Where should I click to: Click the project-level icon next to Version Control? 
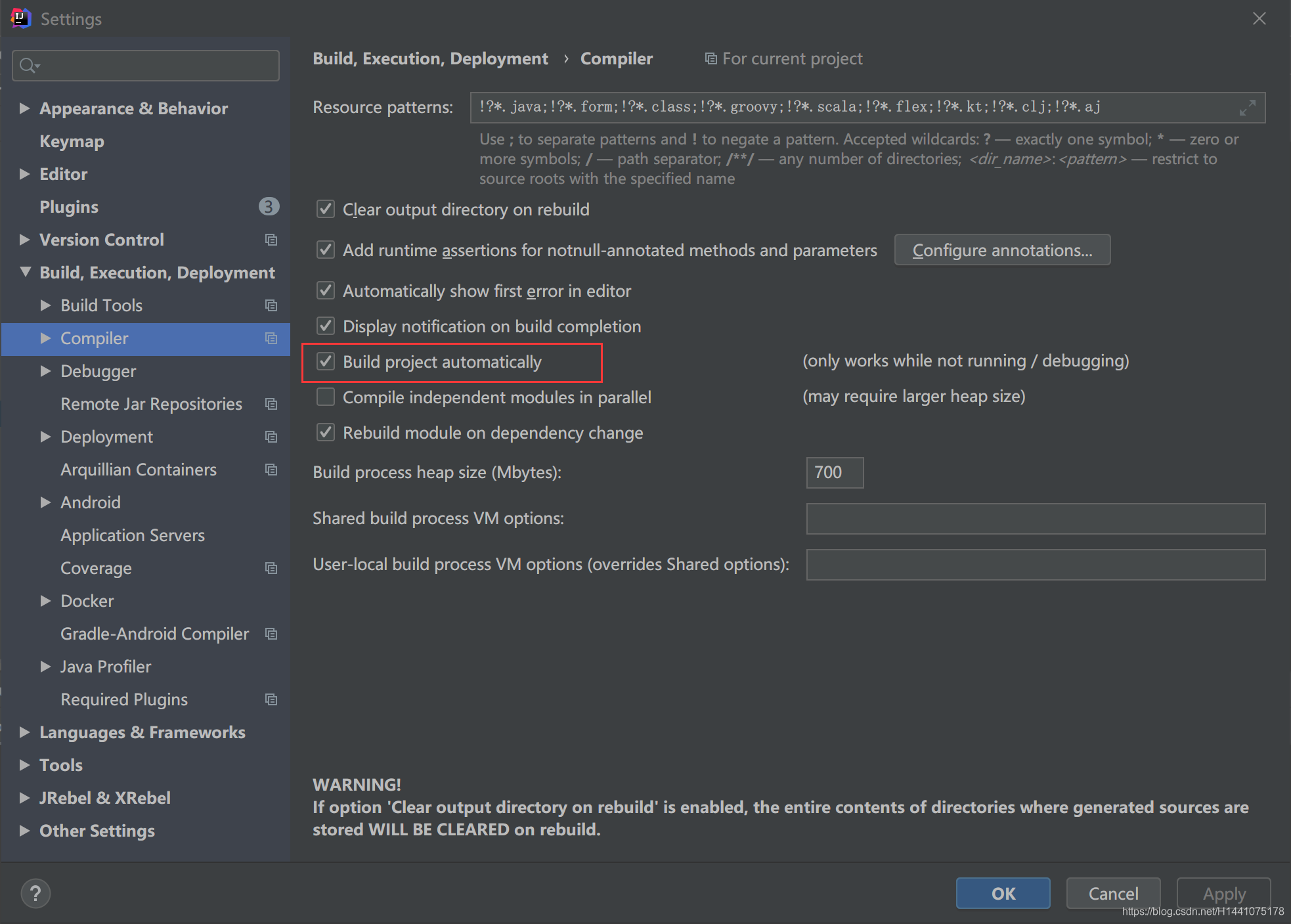271,240
